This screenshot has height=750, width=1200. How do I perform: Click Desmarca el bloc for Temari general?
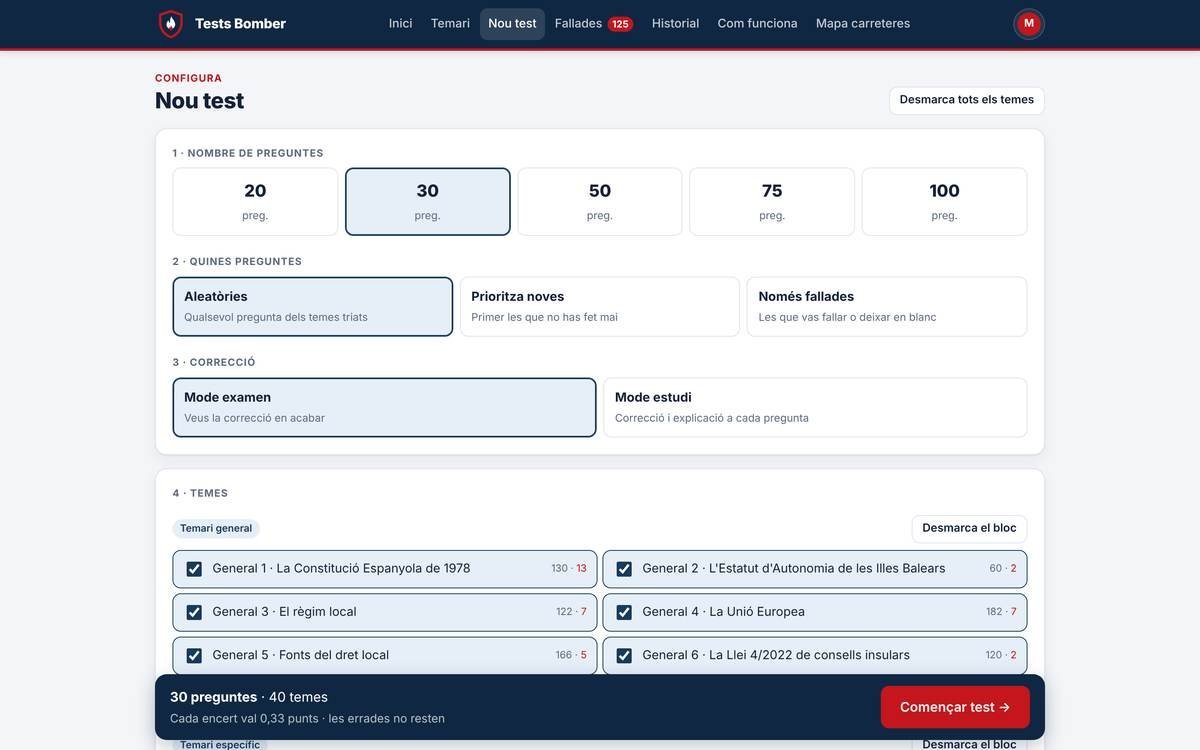(x=969, y=529)
